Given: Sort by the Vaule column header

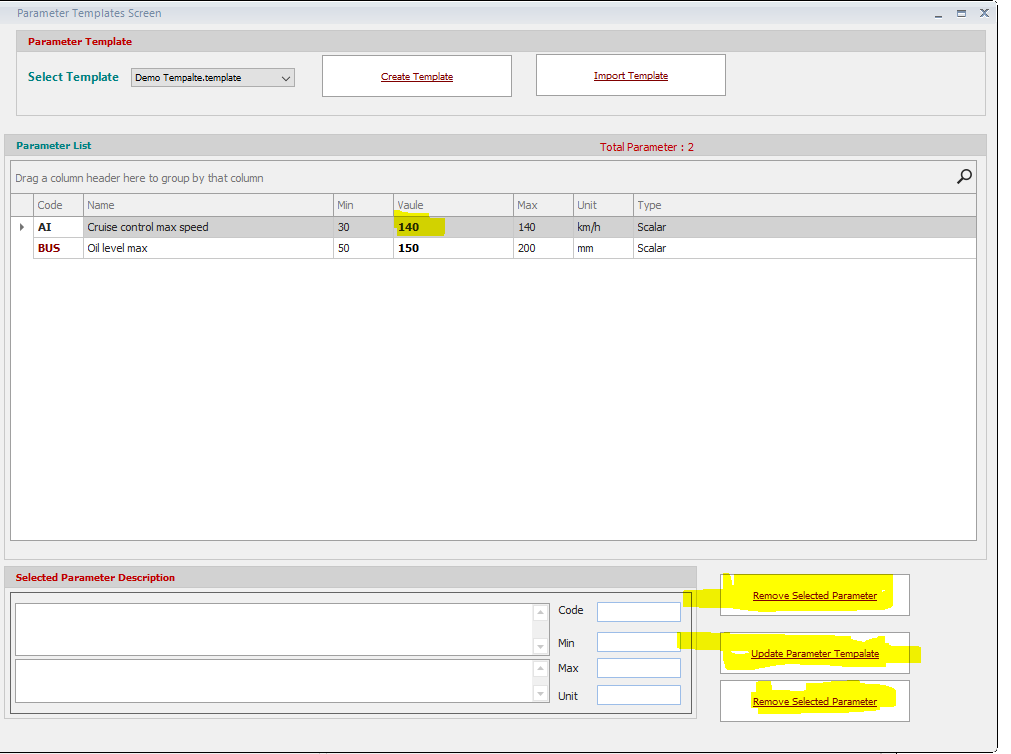Looking at the screenshot, I should [453, 205].
